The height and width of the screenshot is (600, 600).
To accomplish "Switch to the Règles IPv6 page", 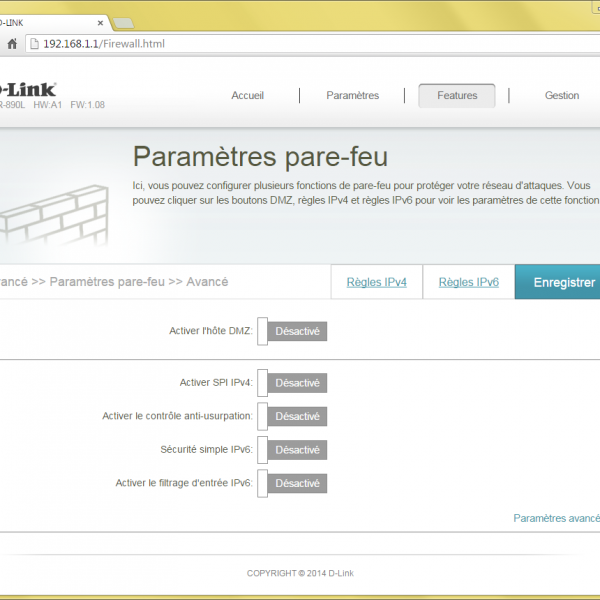I will coord(468,283).
